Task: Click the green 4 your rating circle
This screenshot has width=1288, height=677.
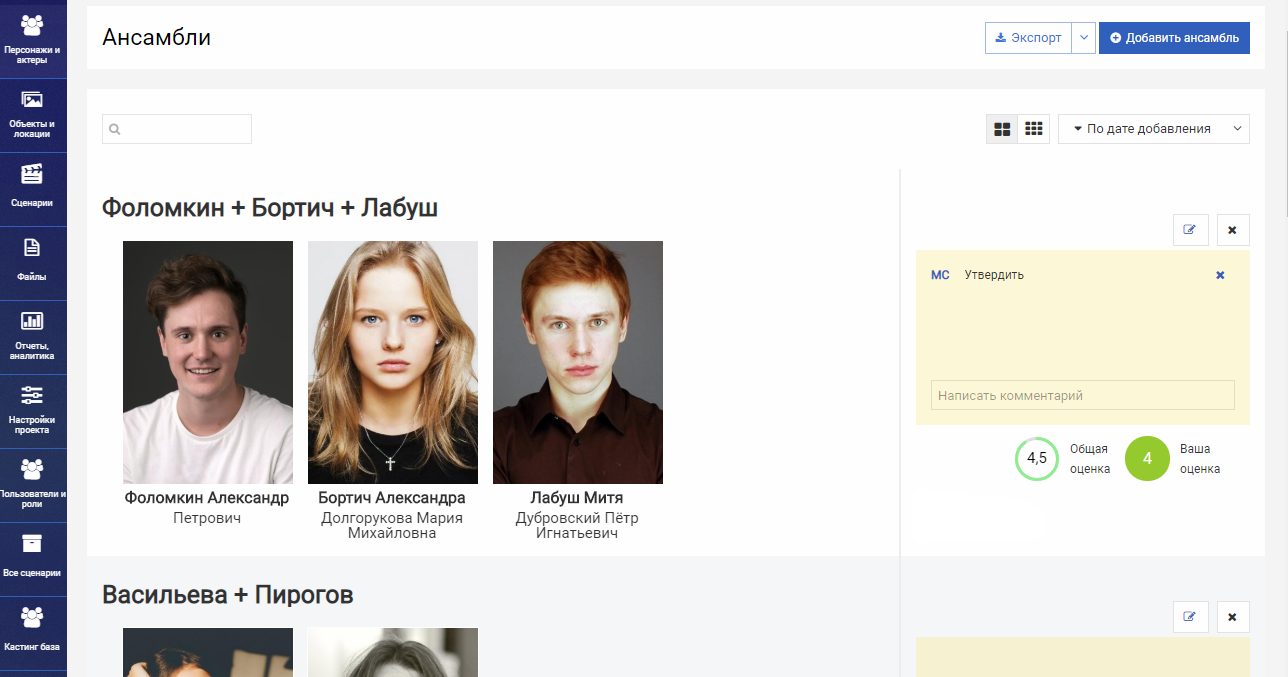Action: pyautogui.click(x=1147, y=459)
